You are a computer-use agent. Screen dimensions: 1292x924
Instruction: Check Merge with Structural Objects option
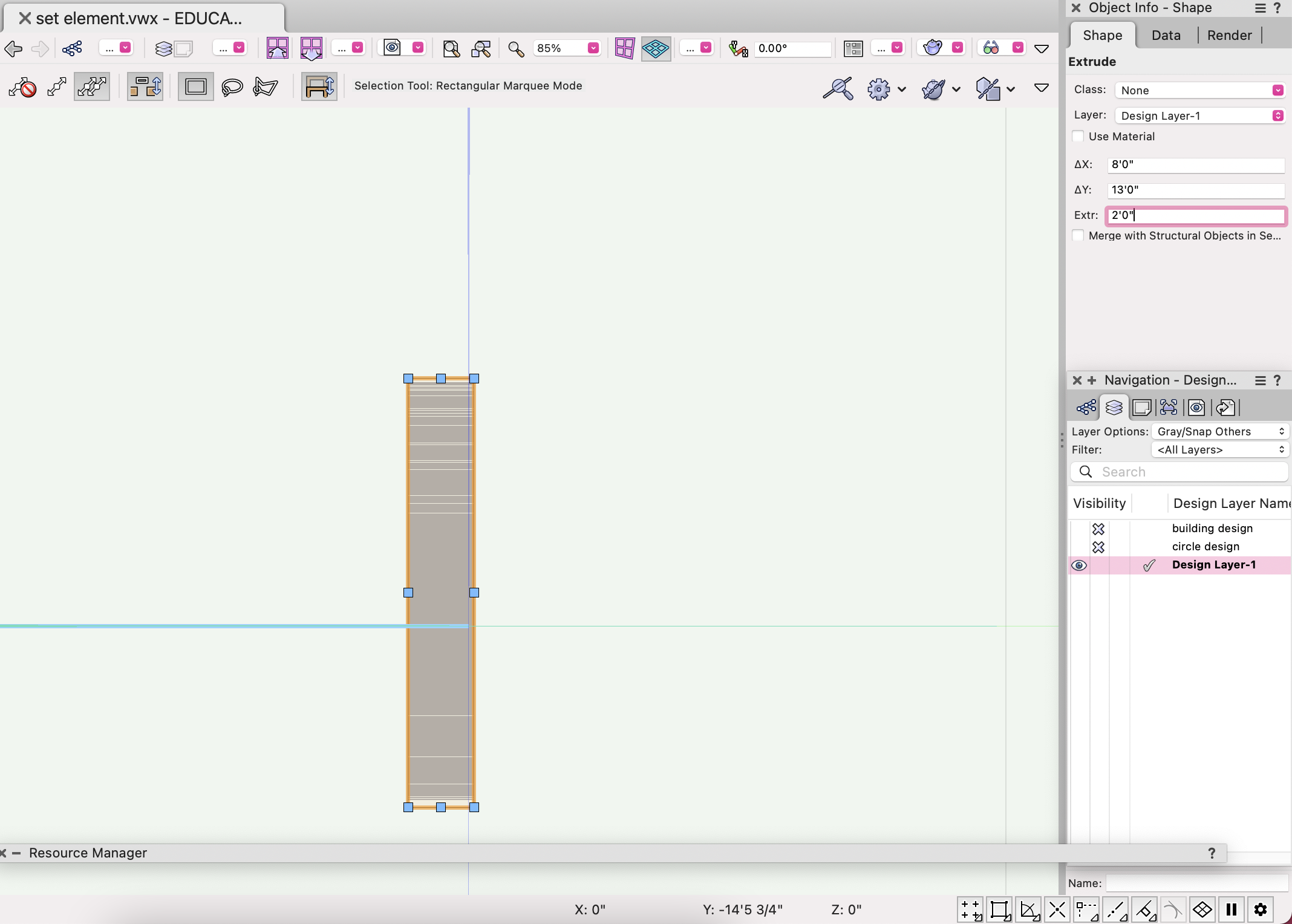(x=1078, y=236)
